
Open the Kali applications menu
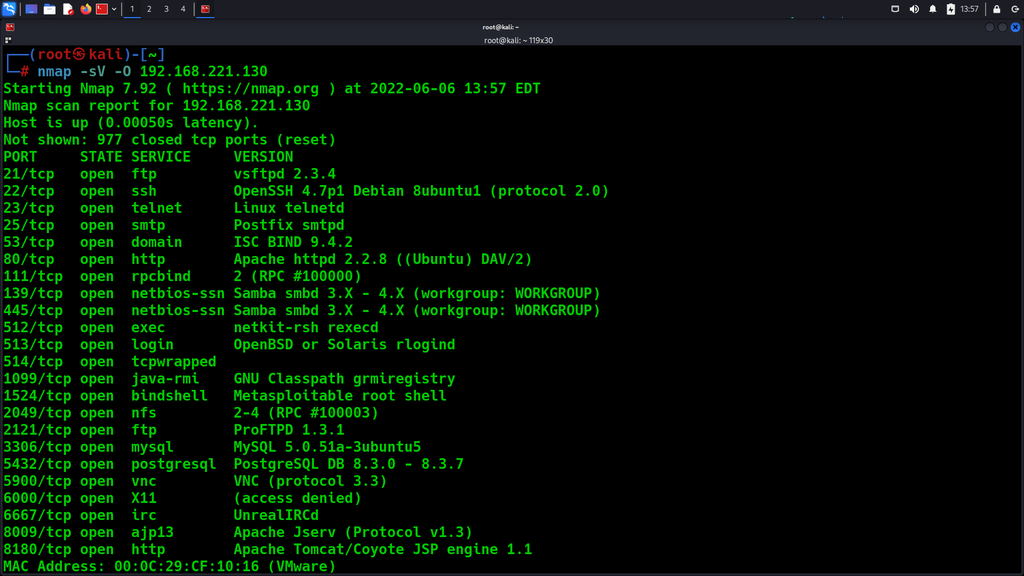coord(9,9)
